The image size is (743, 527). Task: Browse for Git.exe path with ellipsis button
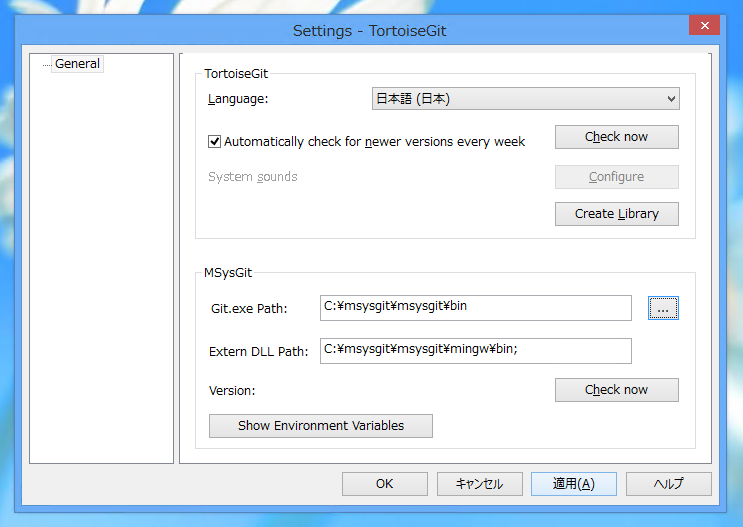tap(663, 308)
